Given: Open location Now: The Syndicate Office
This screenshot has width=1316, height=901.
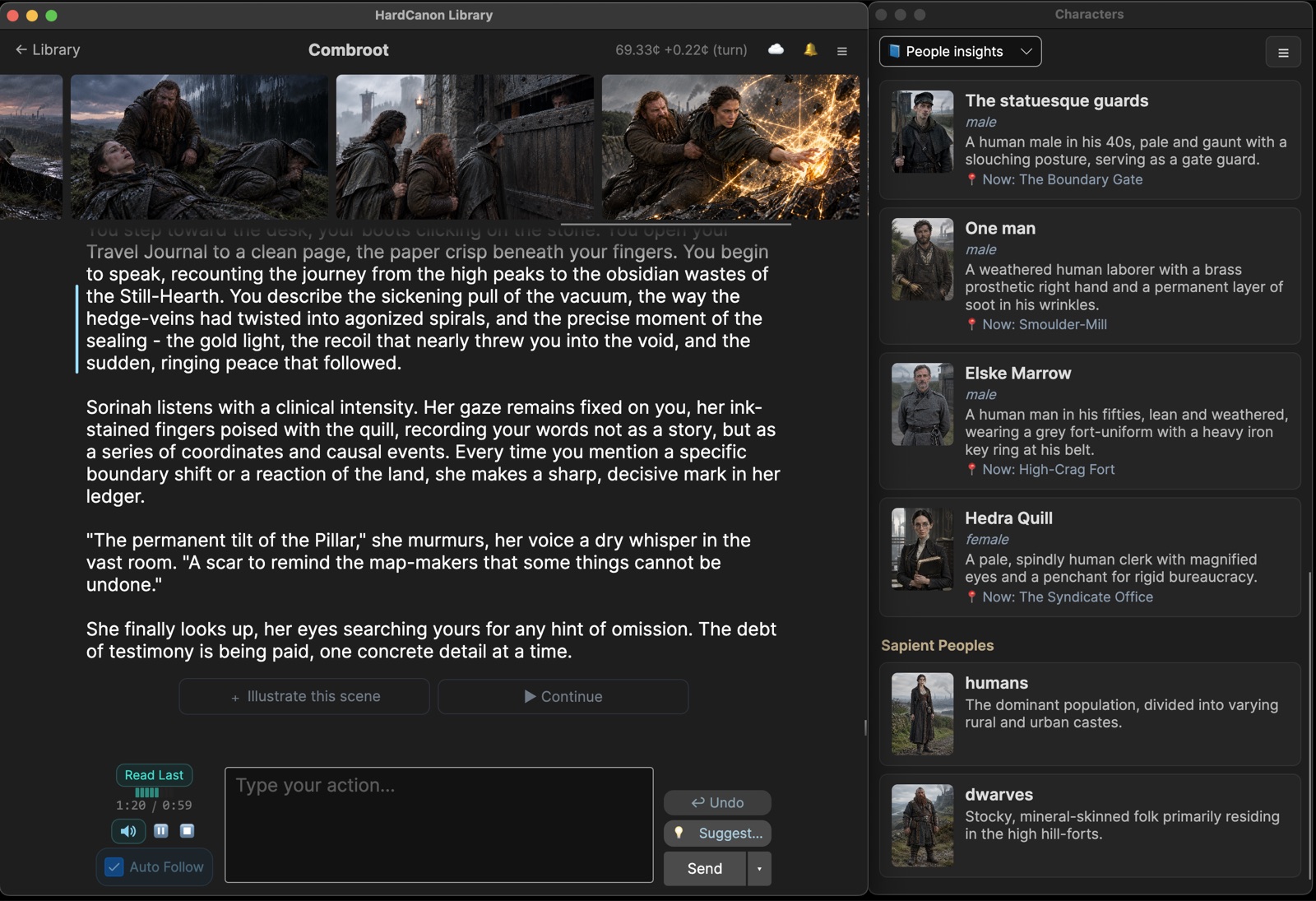Looking at the screenshot, I should coord(1068,597).
